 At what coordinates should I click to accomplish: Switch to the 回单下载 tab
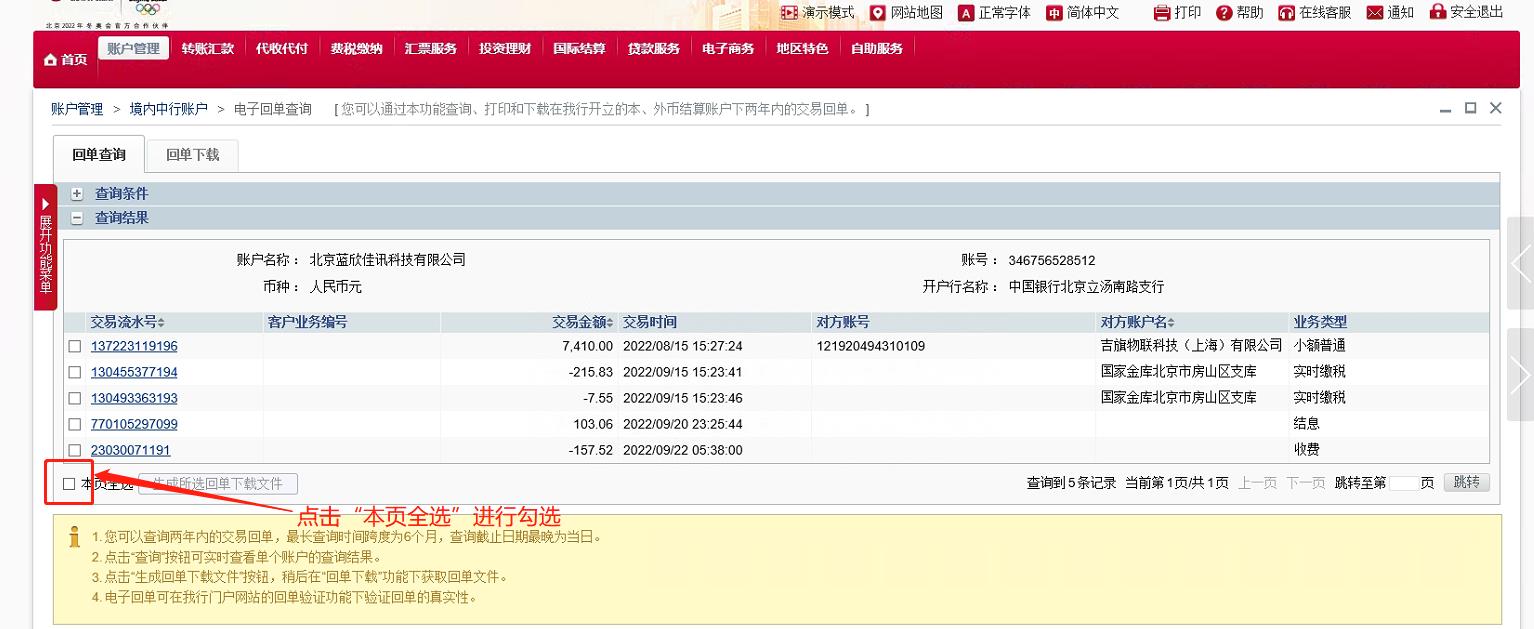(191, 154)
